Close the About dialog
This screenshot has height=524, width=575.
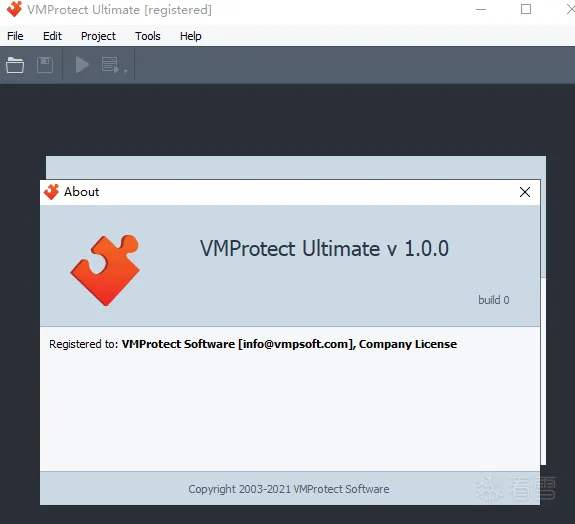pyautogui.click(x=525, y=192)
